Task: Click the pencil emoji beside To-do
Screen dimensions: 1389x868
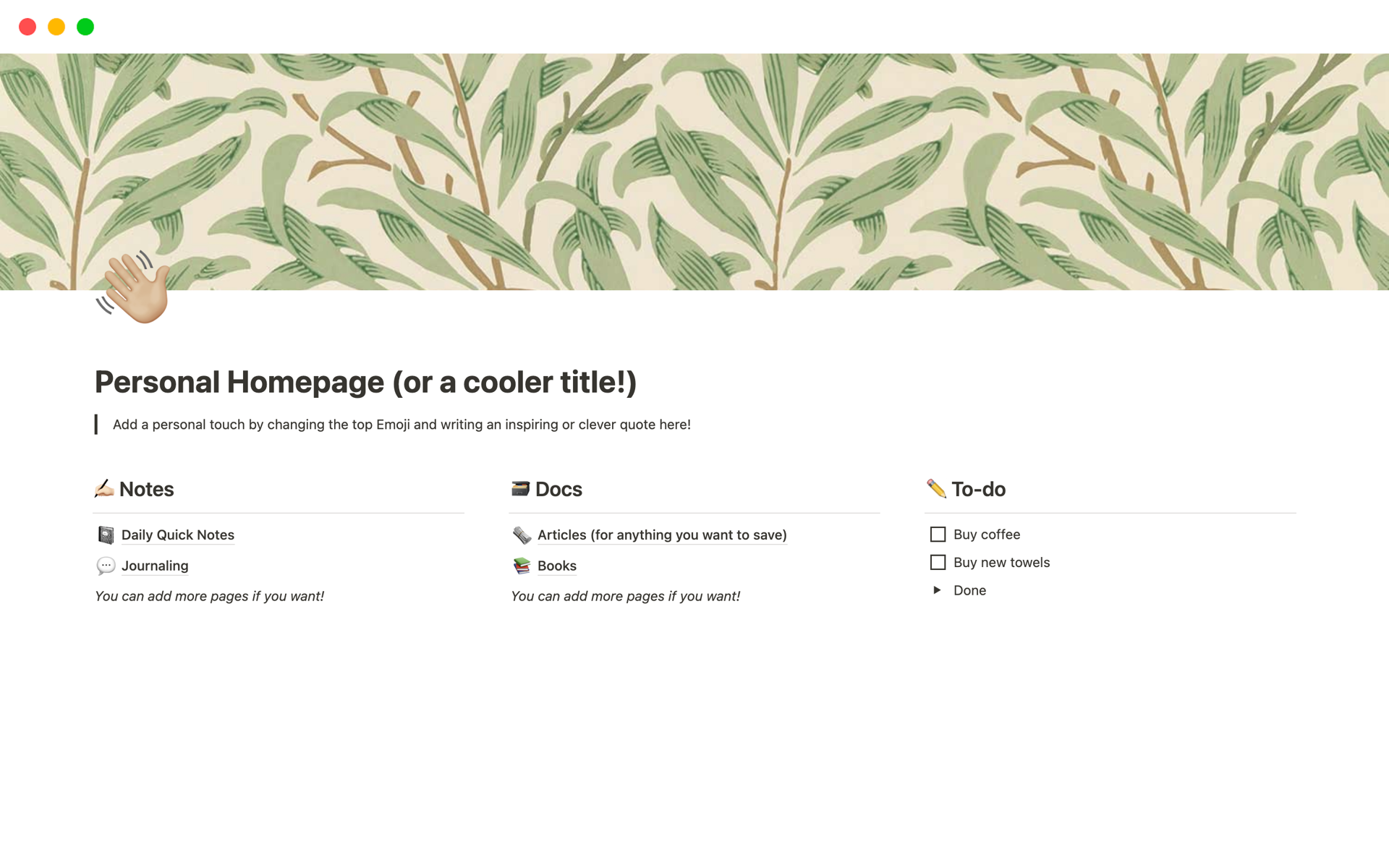Action: point(936,489)
